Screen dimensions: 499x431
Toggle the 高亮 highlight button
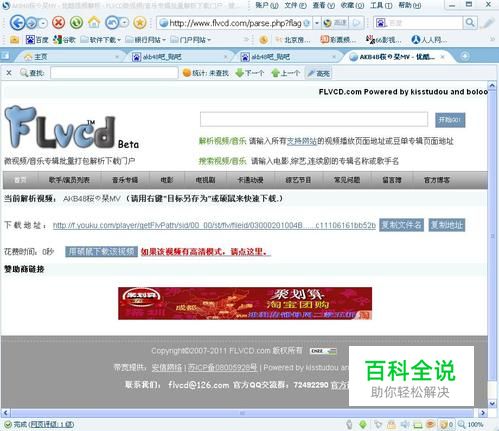pos(318,73)
